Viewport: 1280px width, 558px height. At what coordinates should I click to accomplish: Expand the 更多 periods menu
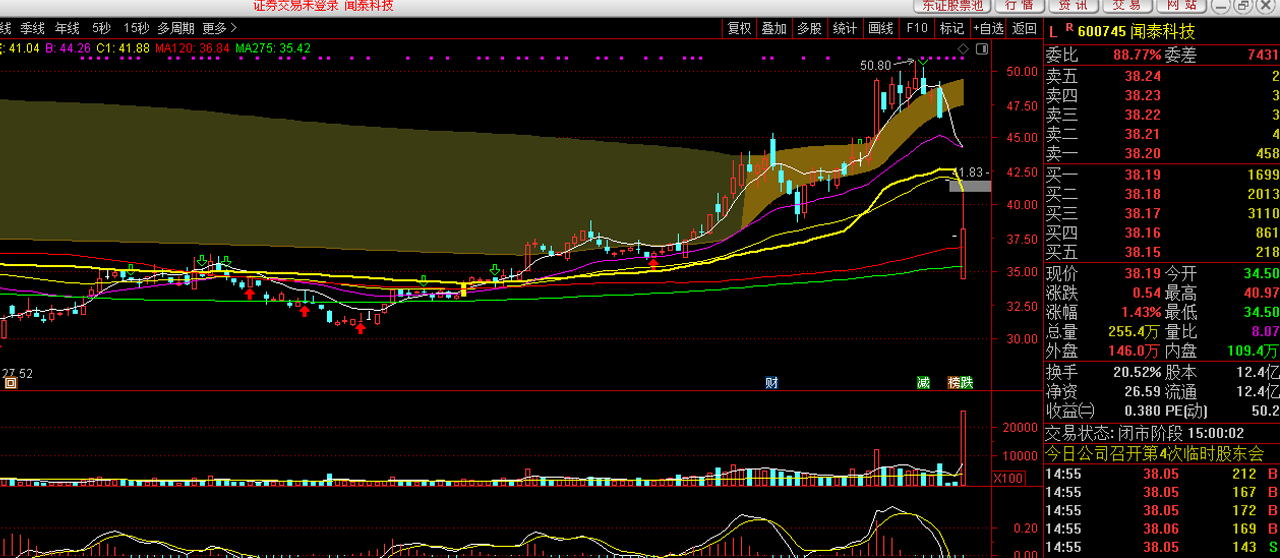coord(219,28)
